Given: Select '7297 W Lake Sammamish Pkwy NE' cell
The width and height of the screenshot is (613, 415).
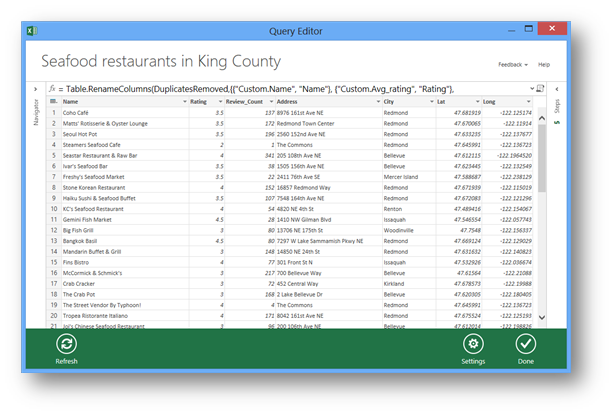Looking at the screenshot, I should [x=329, y=241].
